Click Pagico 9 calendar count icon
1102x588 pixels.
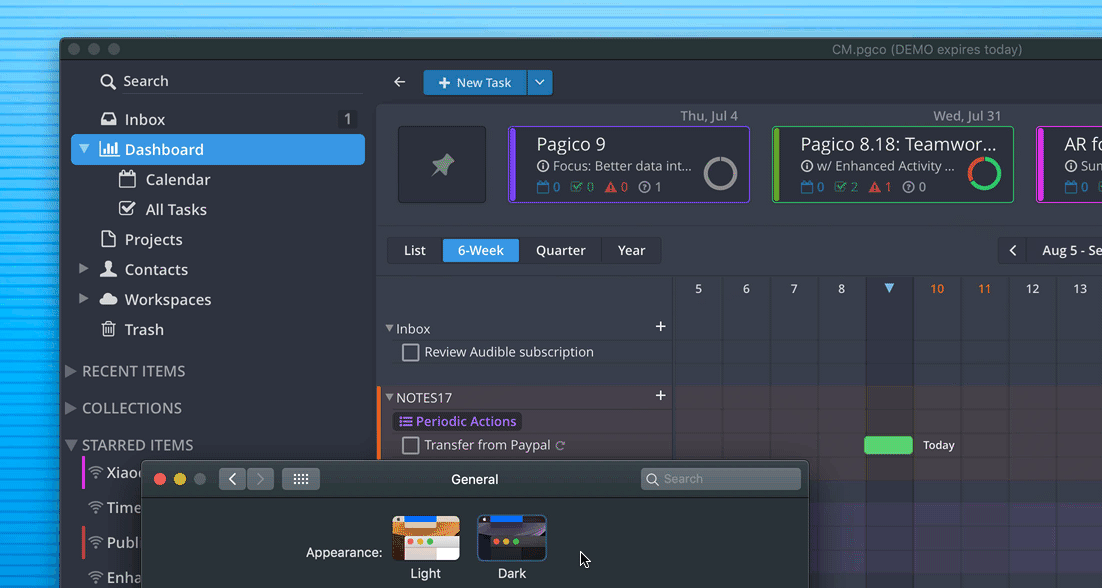coord(543,187)
